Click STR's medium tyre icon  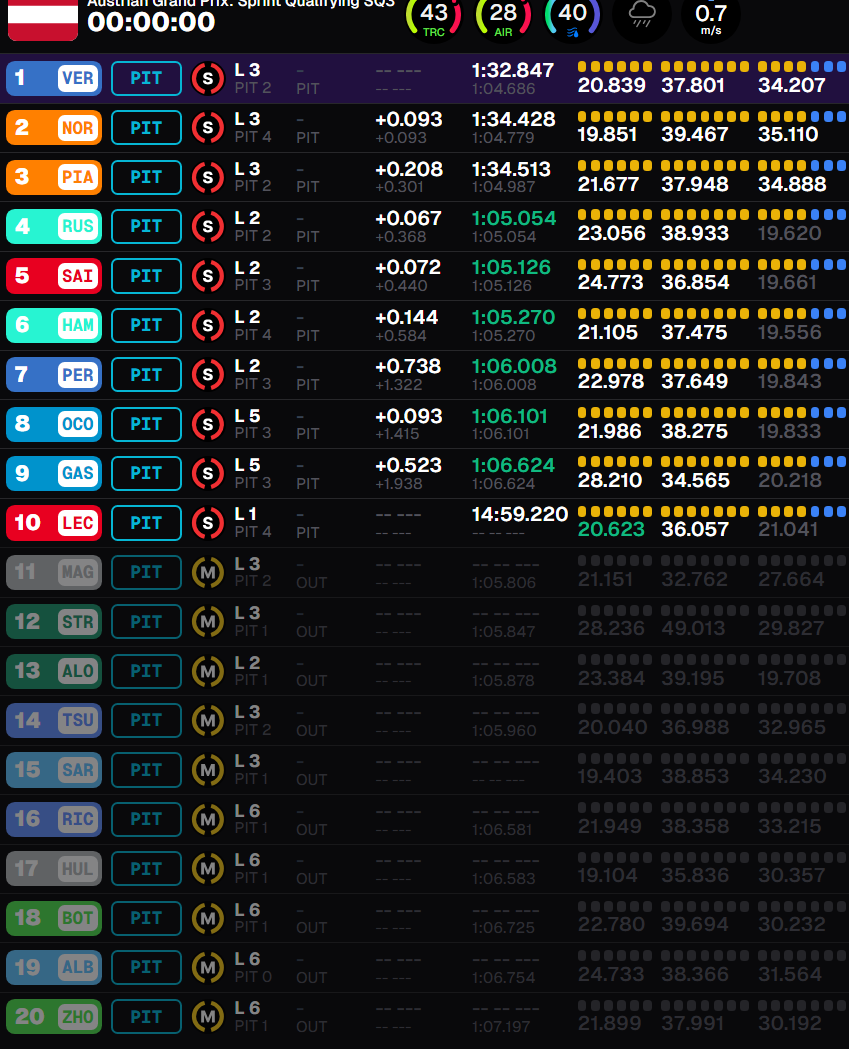207,622
